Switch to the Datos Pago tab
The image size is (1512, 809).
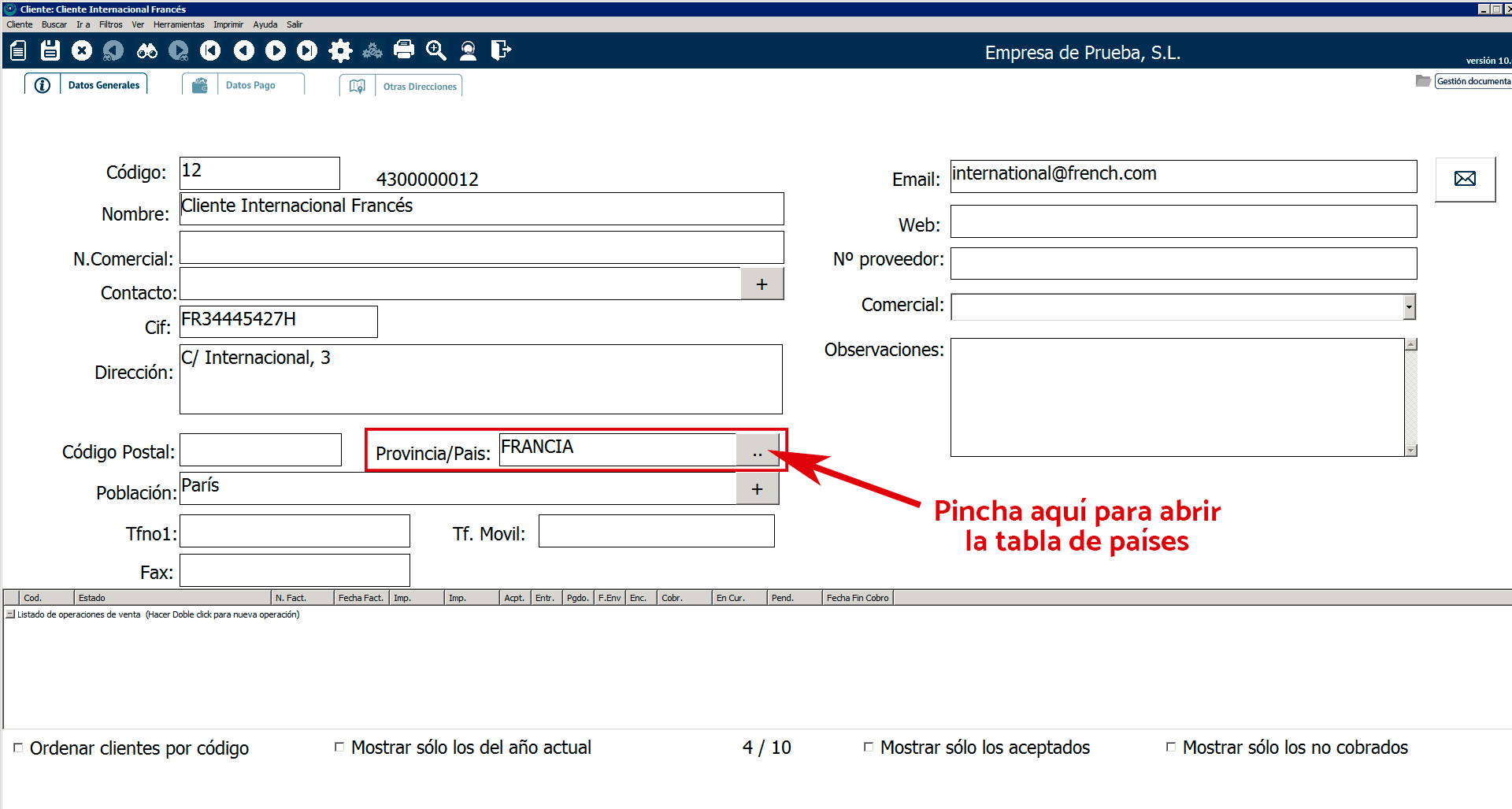click(250, 85)
